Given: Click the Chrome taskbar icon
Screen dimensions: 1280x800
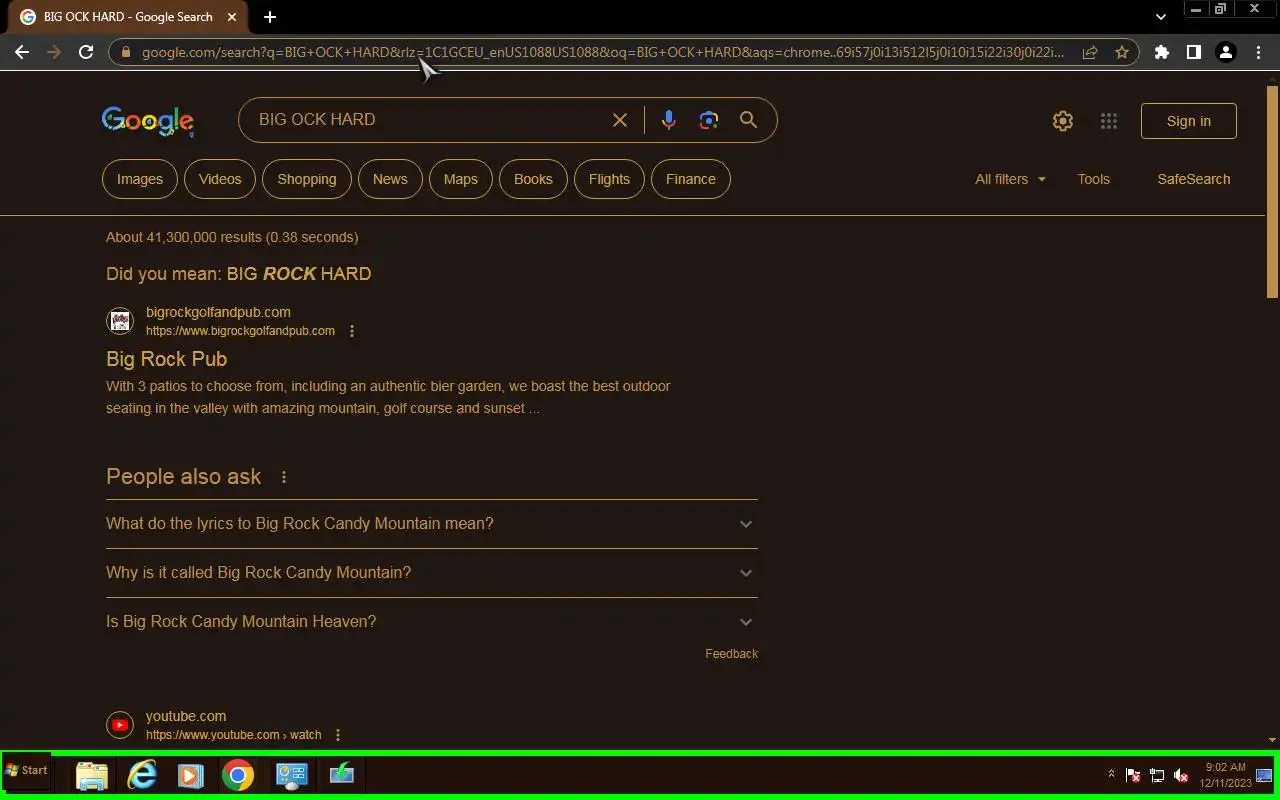Looking at the screenshot, I should (238, 775).
